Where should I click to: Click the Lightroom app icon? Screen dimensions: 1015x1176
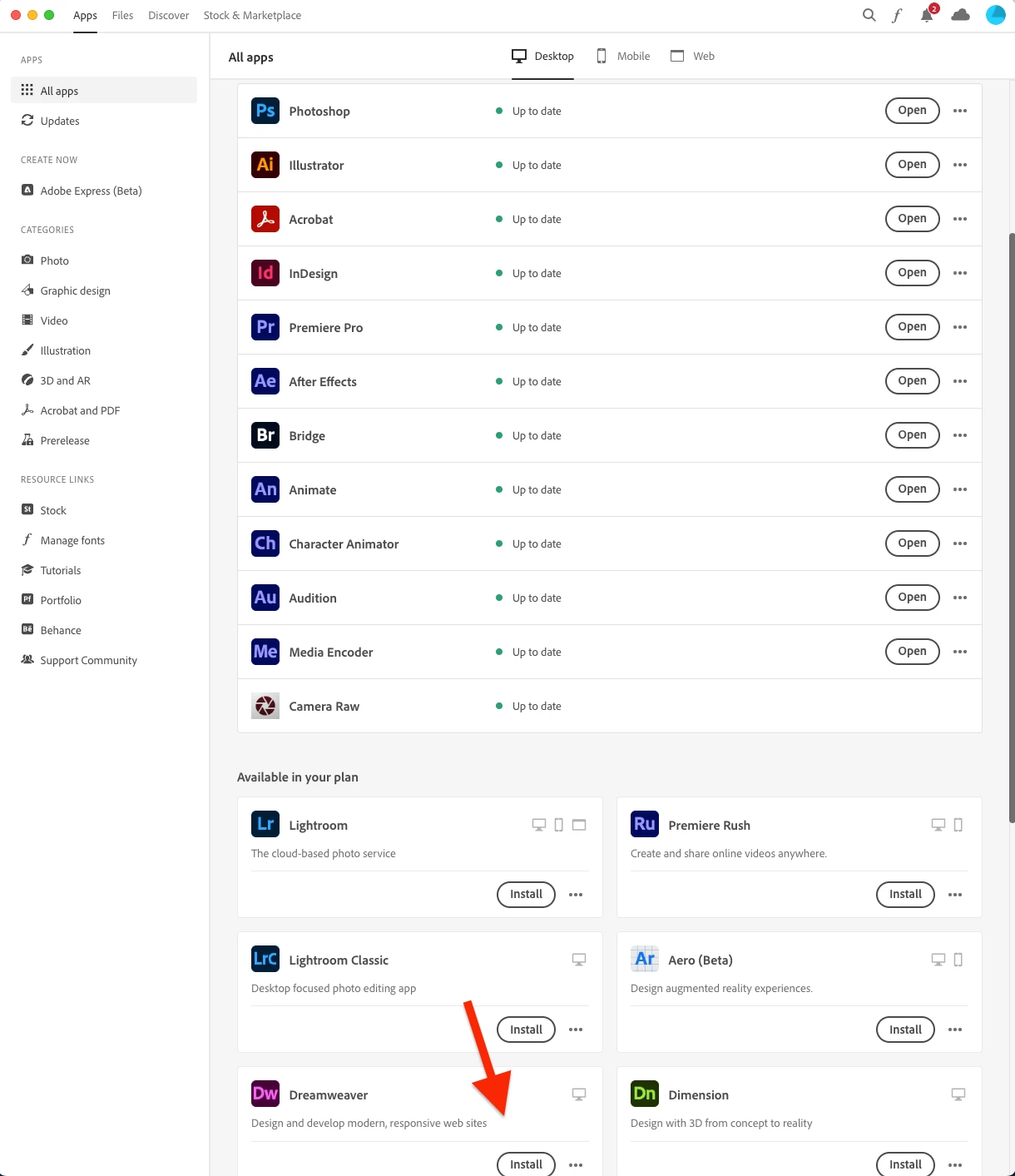[x=265, y=824]
